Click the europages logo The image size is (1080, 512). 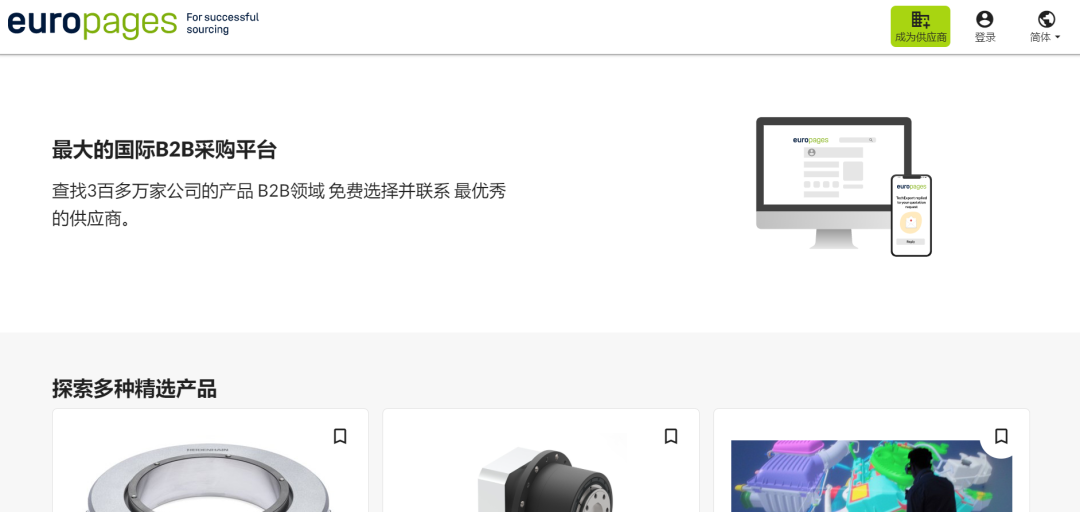click(93, 22)
